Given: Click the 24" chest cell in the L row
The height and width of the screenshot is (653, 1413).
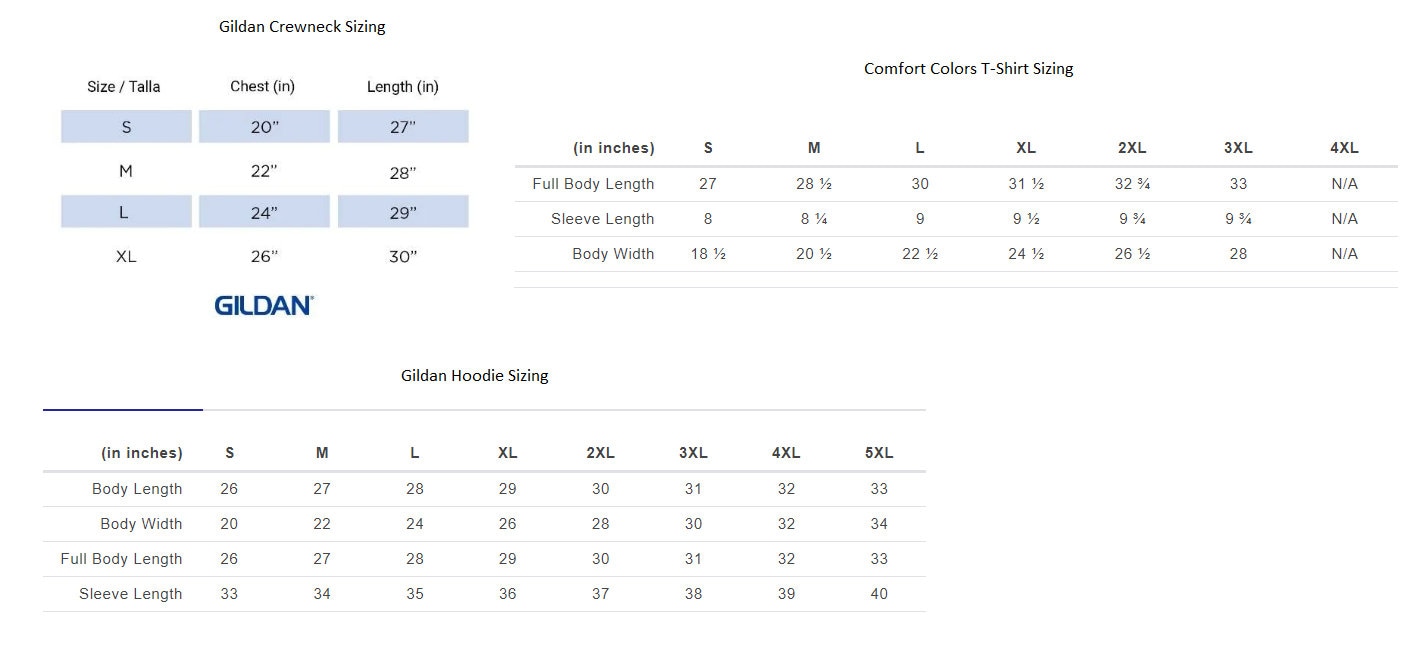Looking at the screenshot, I should (x=264, y=212).
